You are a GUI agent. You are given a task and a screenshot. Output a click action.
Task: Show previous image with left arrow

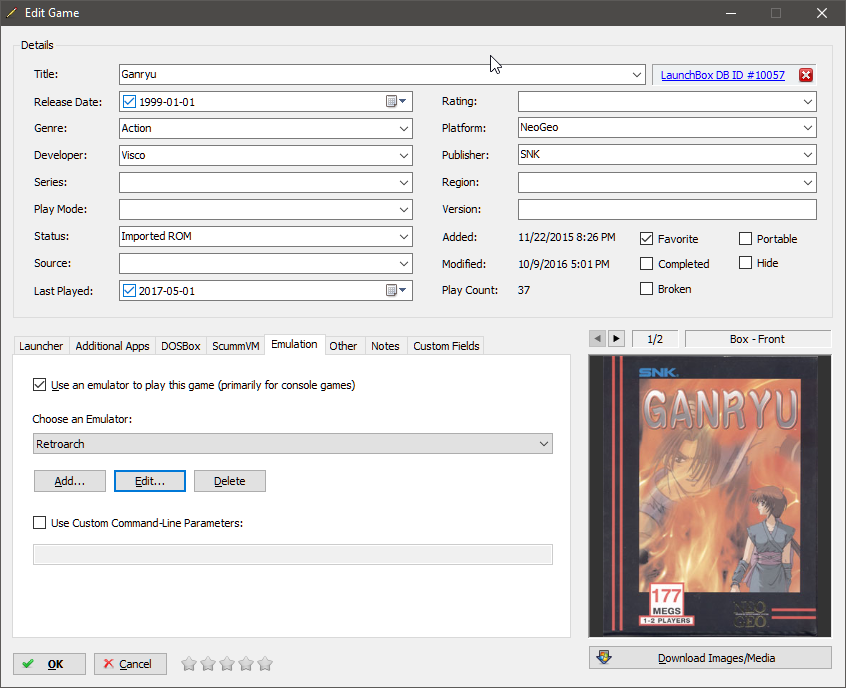point(597,339)
